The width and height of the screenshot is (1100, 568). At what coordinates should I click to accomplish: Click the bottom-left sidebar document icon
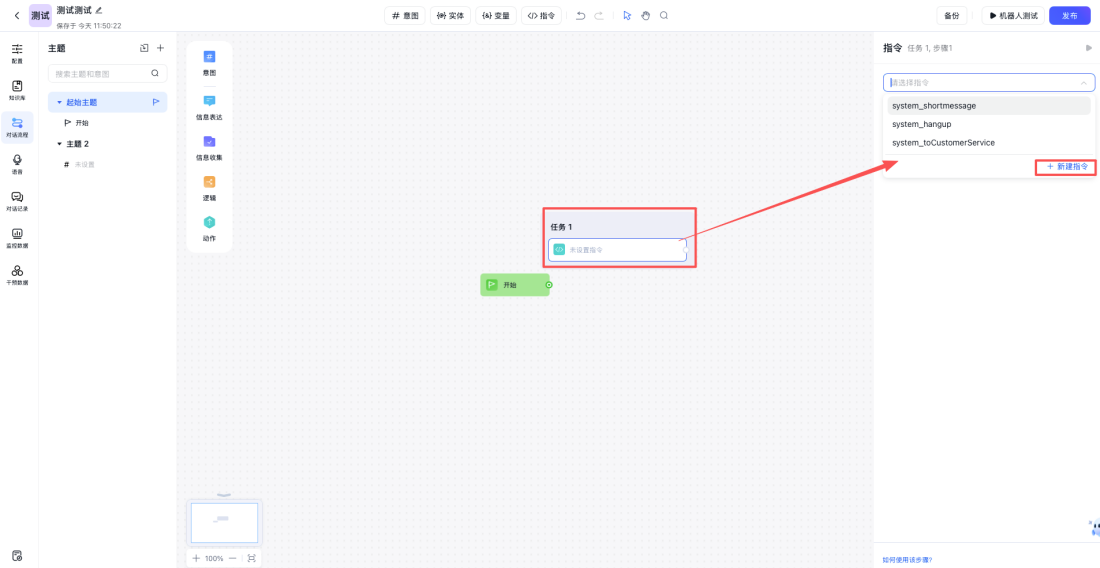click(17, 555)
